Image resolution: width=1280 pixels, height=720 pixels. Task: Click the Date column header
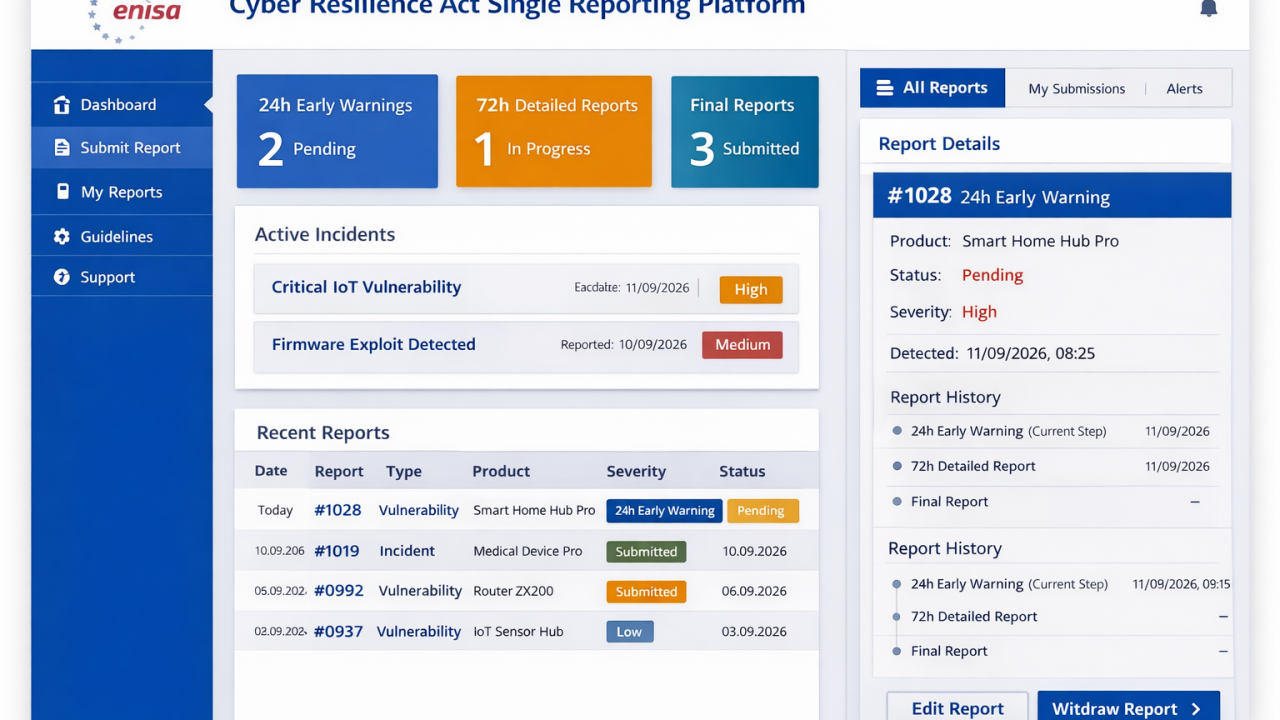[271, 471]
